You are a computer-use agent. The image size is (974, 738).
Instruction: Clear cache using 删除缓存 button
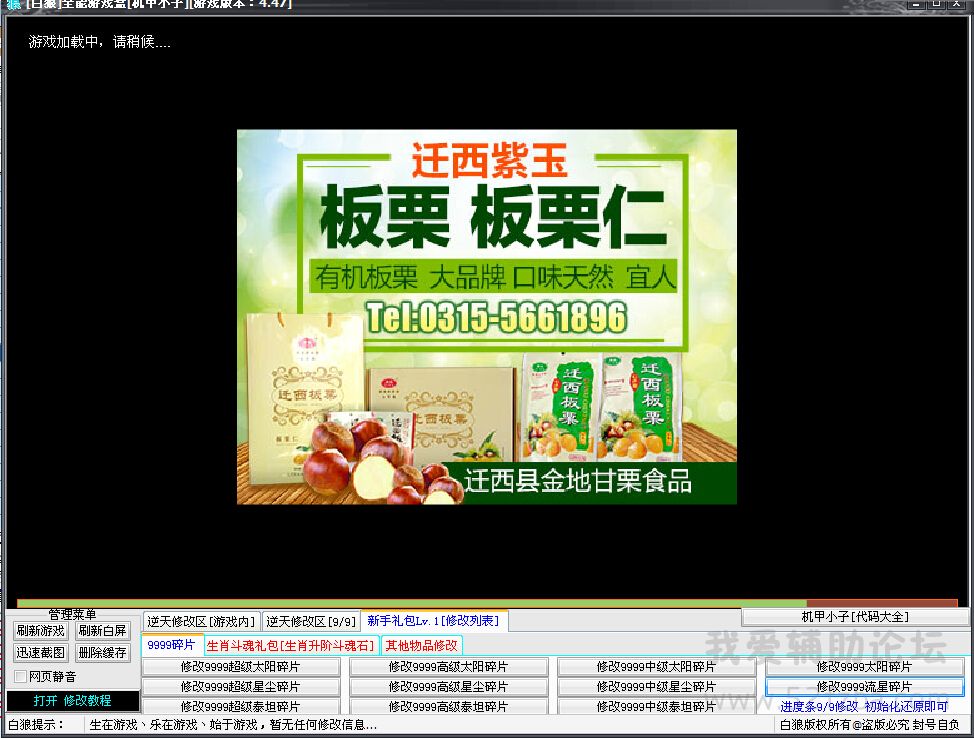pos(102,653)
